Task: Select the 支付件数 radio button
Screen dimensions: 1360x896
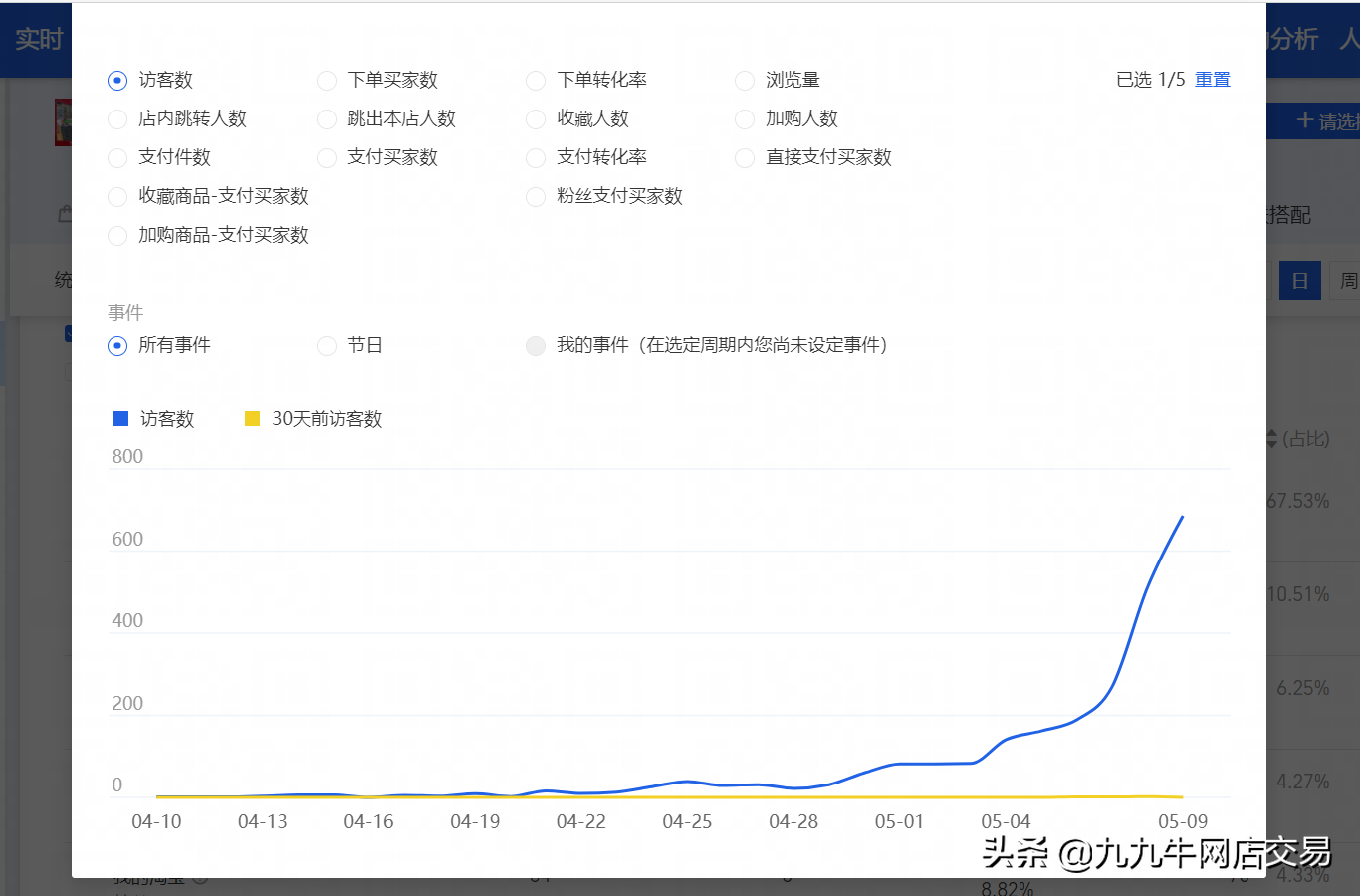Action: click(x=117, y=158)
